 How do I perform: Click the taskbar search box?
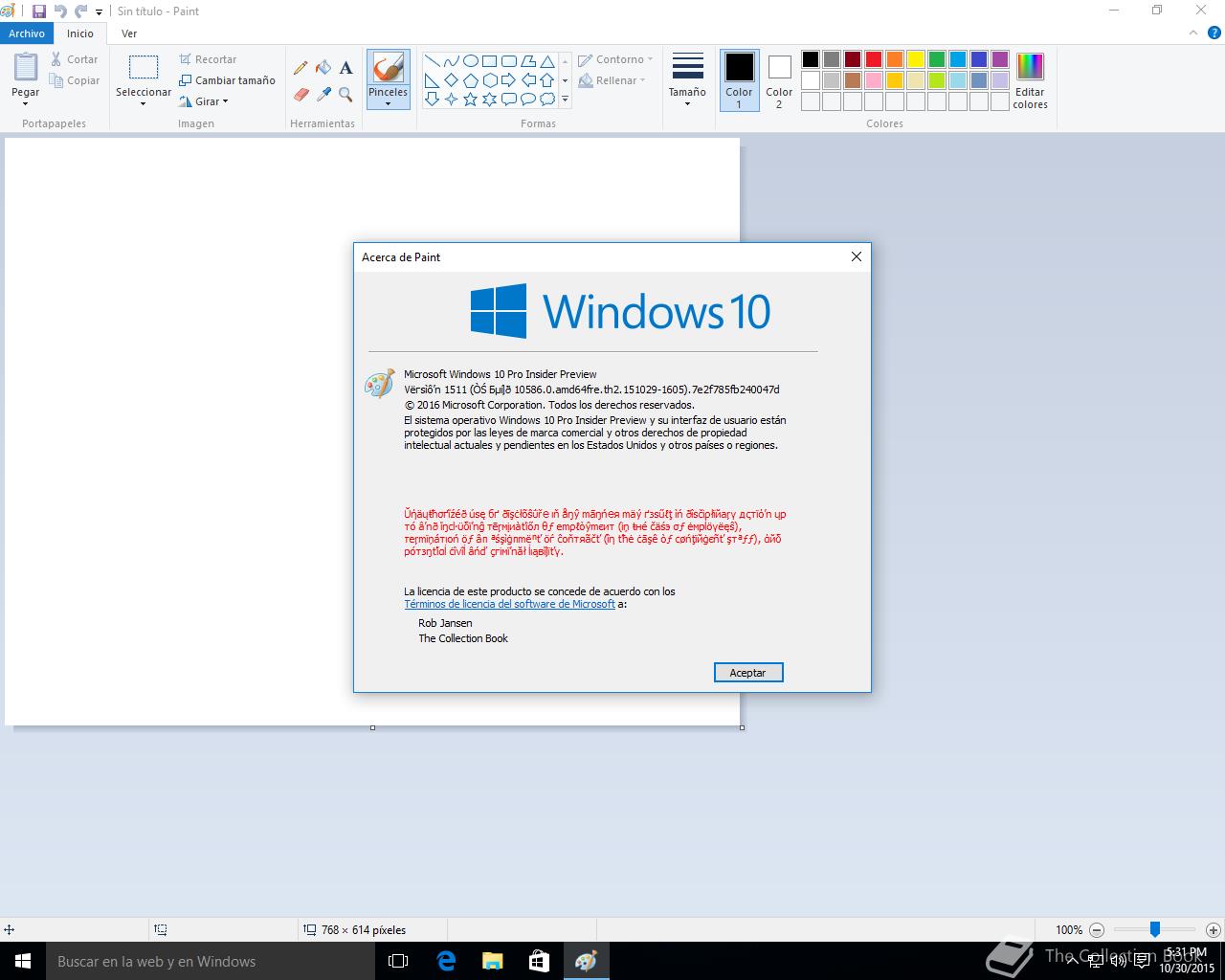(209, 961)
